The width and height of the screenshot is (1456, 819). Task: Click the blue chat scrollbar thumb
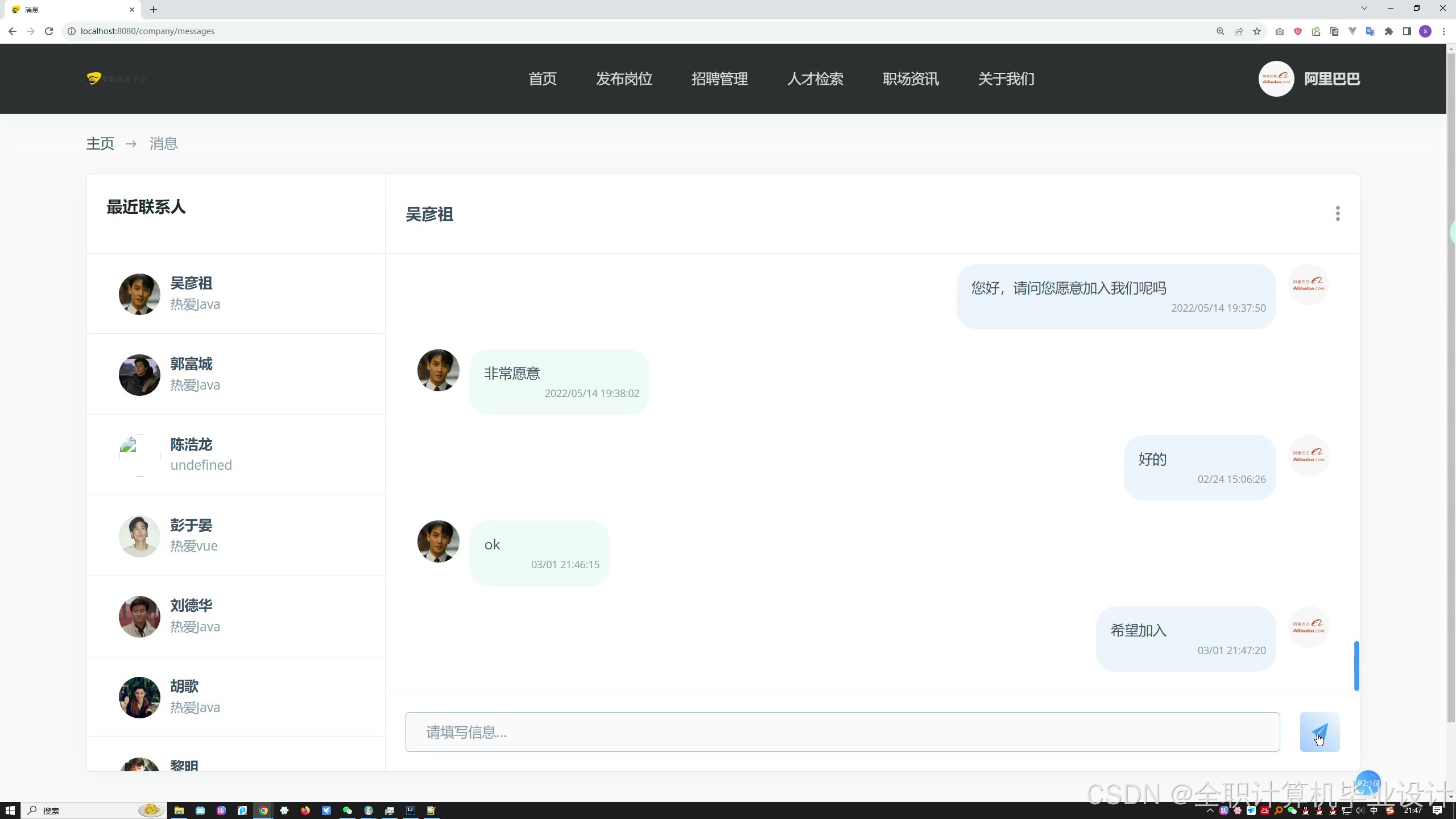1356,666
